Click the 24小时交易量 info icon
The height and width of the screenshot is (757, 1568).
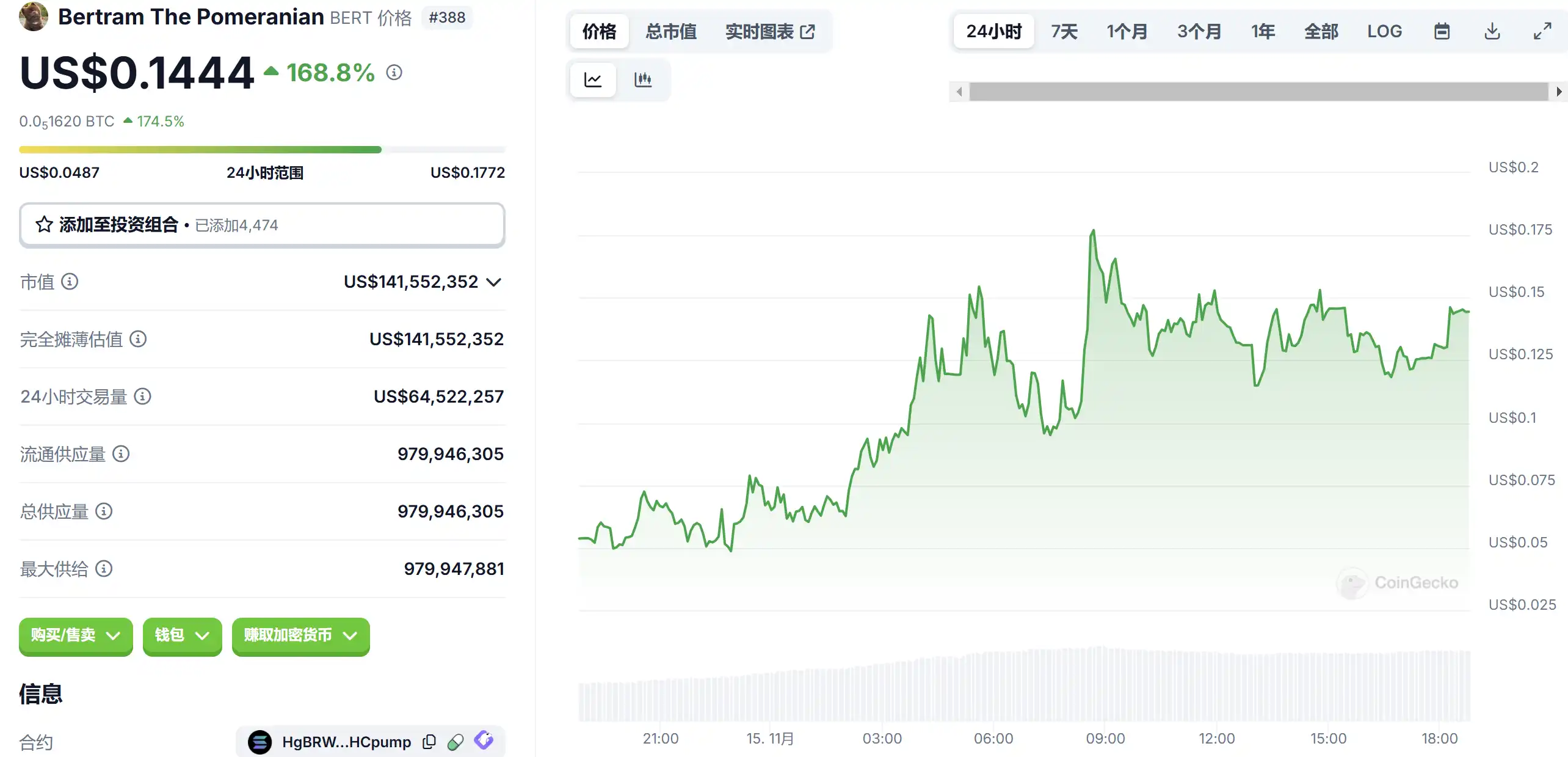pyautogui.click(x=143, y=397)
